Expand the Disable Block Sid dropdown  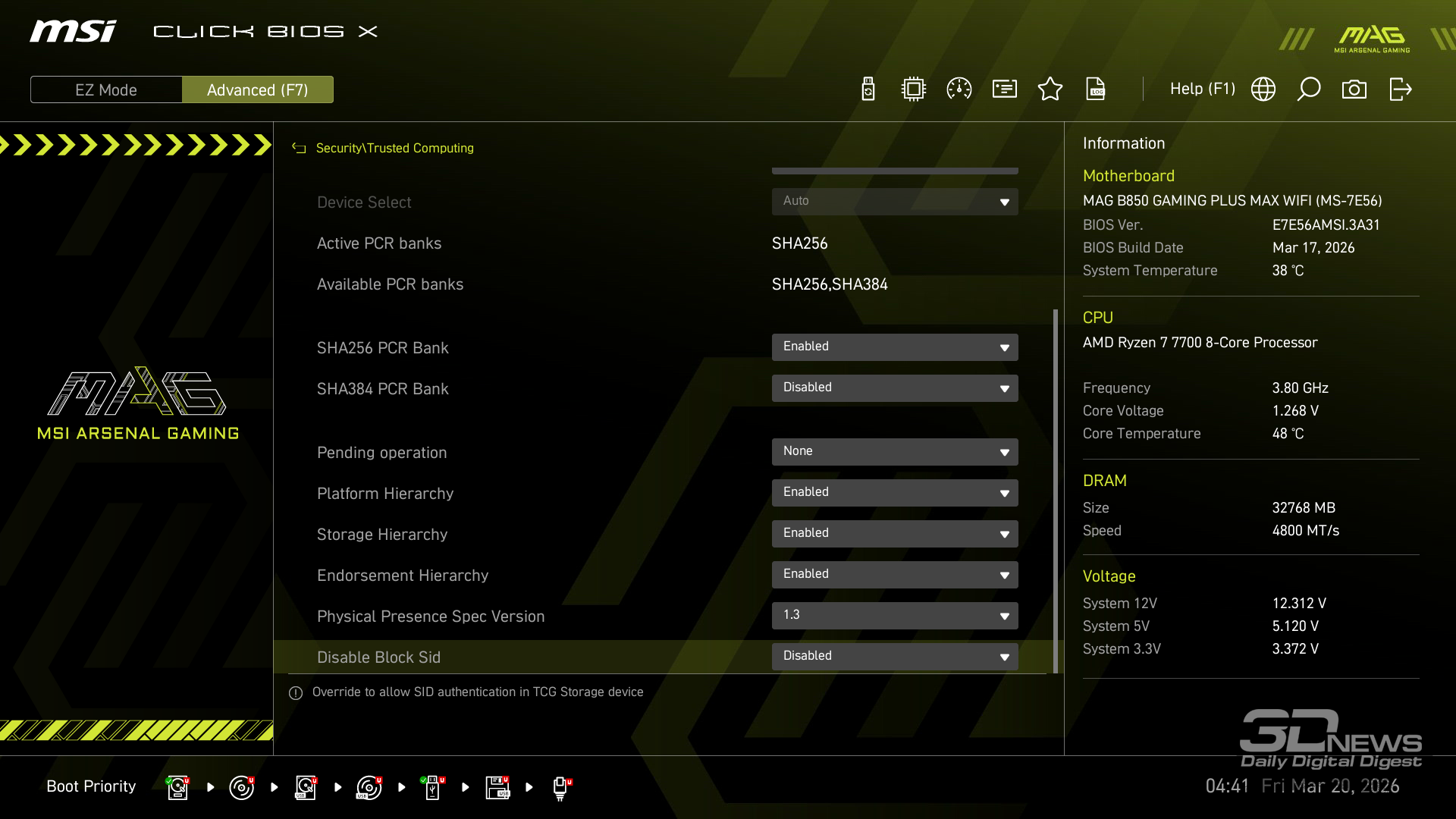pyautogui.click(x=895, y=657)
